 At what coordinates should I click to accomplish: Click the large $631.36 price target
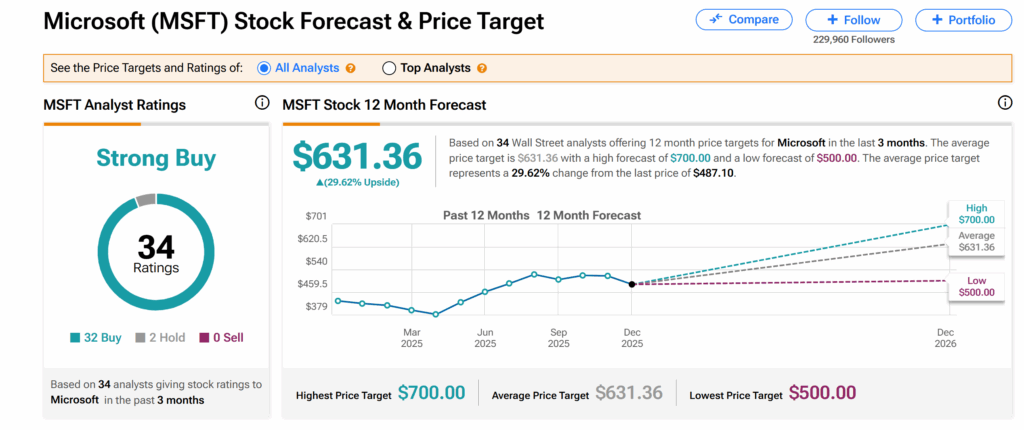tap(357, 156)
